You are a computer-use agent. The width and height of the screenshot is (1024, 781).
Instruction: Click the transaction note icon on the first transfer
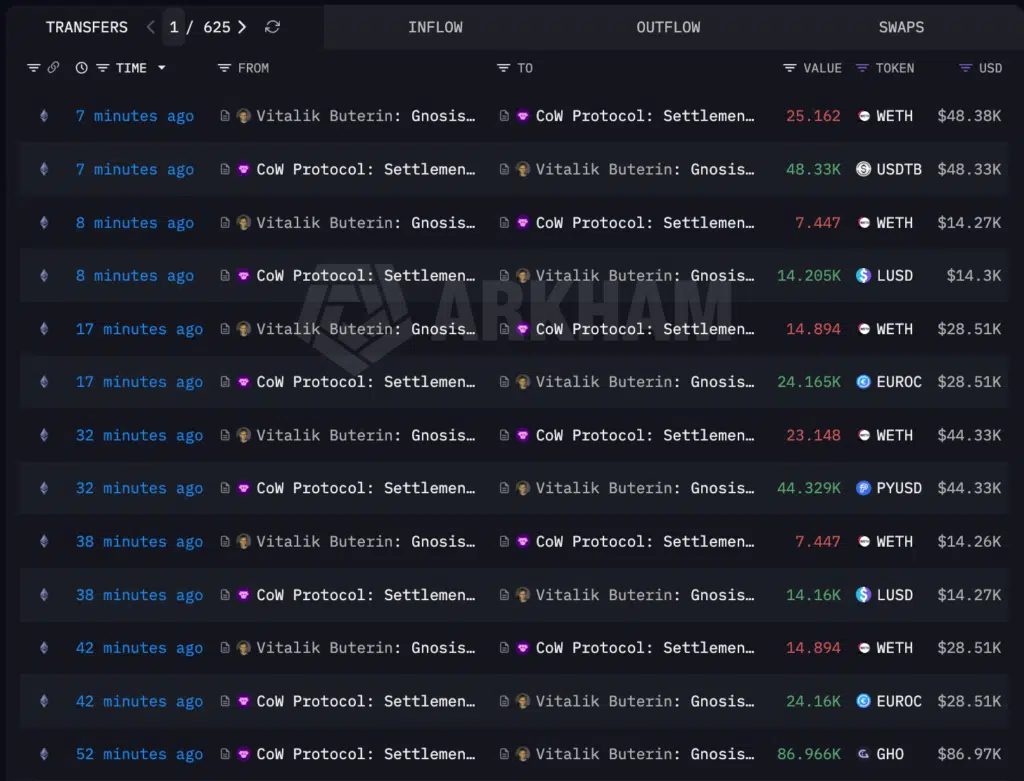pos(226,116)
